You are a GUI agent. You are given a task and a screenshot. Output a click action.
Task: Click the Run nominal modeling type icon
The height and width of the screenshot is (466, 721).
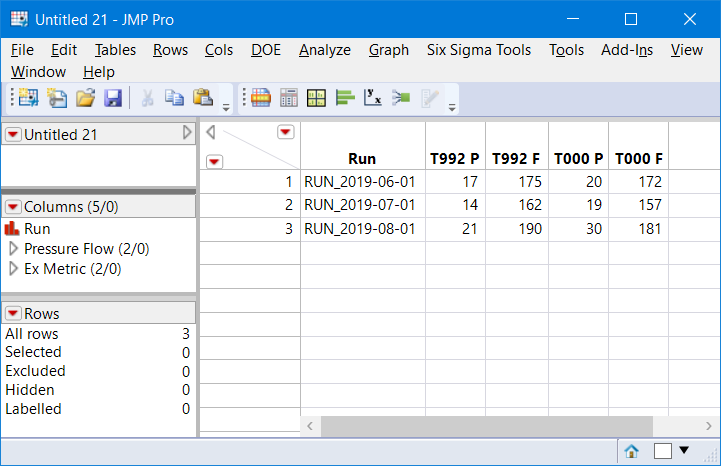(x=11, y=228)
